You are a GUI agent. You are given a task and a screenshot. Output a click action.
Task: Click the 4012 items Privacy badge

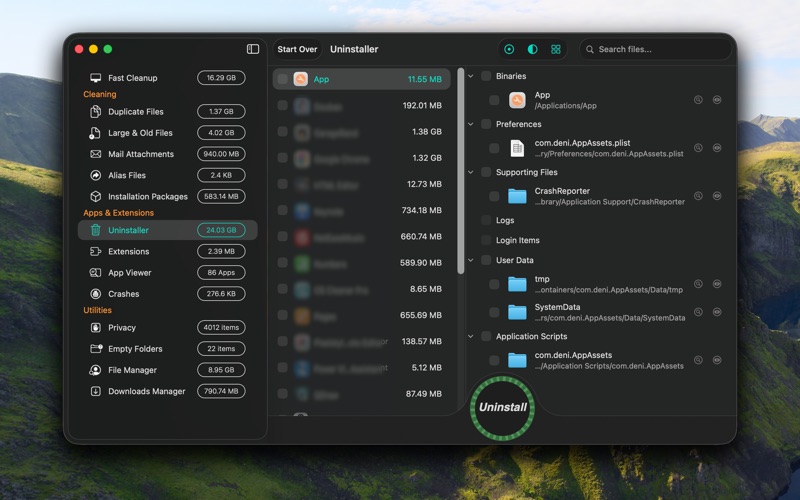pos(221,328)
